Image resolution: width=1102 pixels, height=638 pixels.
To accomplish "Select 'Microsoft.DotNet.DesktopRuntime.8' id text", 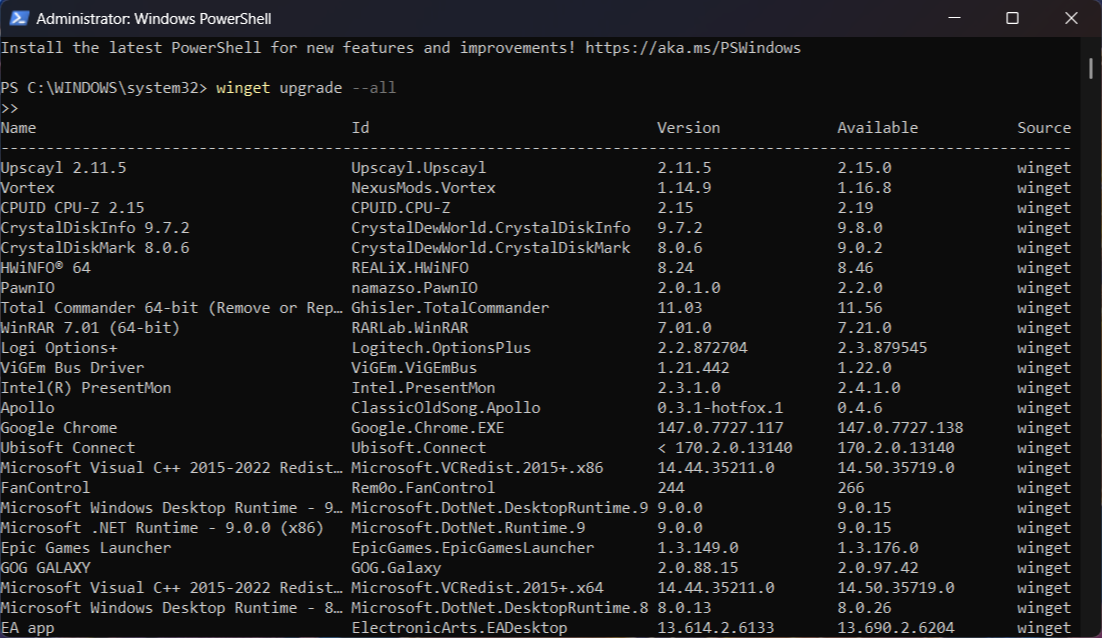I will [x=500, y=608].
